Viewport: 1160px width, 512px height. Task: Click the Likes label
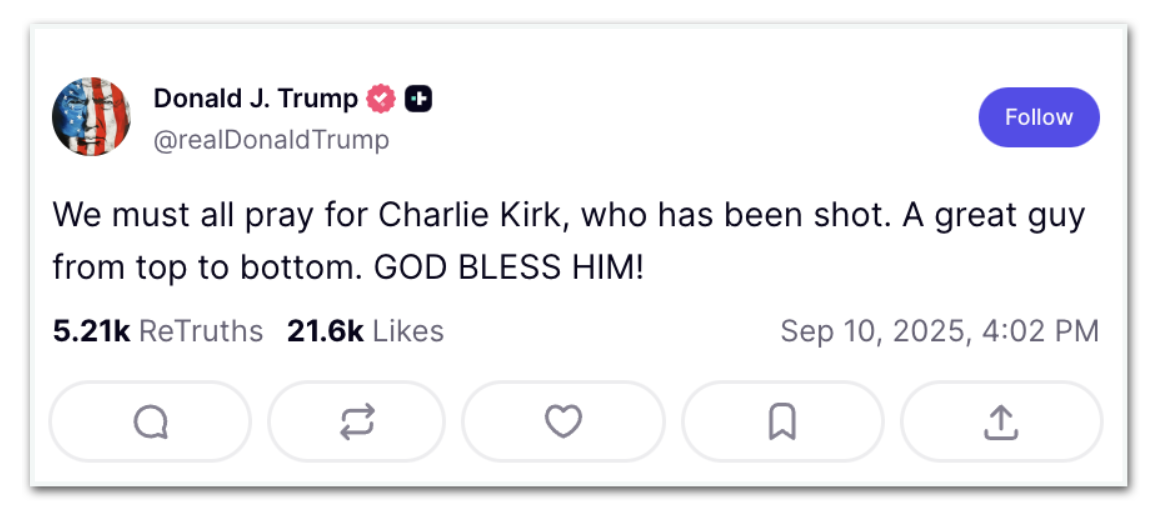408,331
